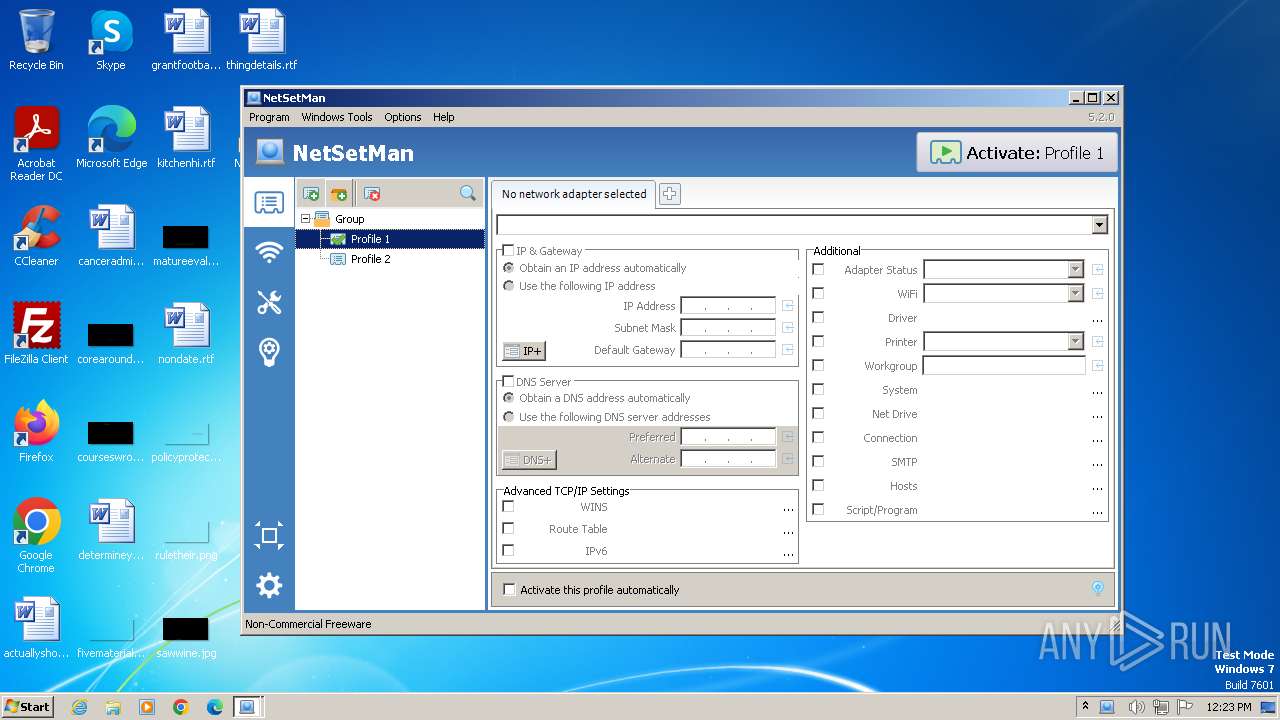The image size is (1280, 720).
Task: Open the Windows Start menu
Action: pos(28,707)
